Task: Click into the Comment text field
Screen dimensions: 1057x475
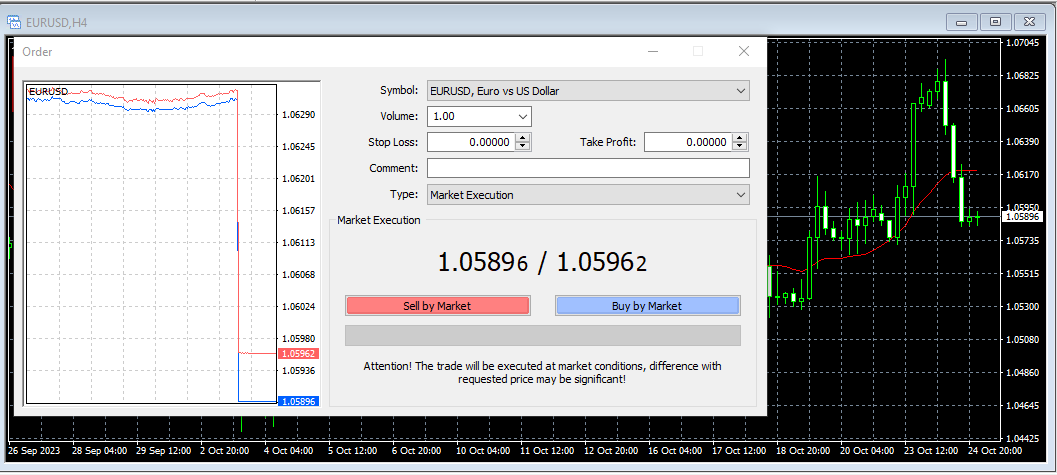Action: tap(587, 168)
